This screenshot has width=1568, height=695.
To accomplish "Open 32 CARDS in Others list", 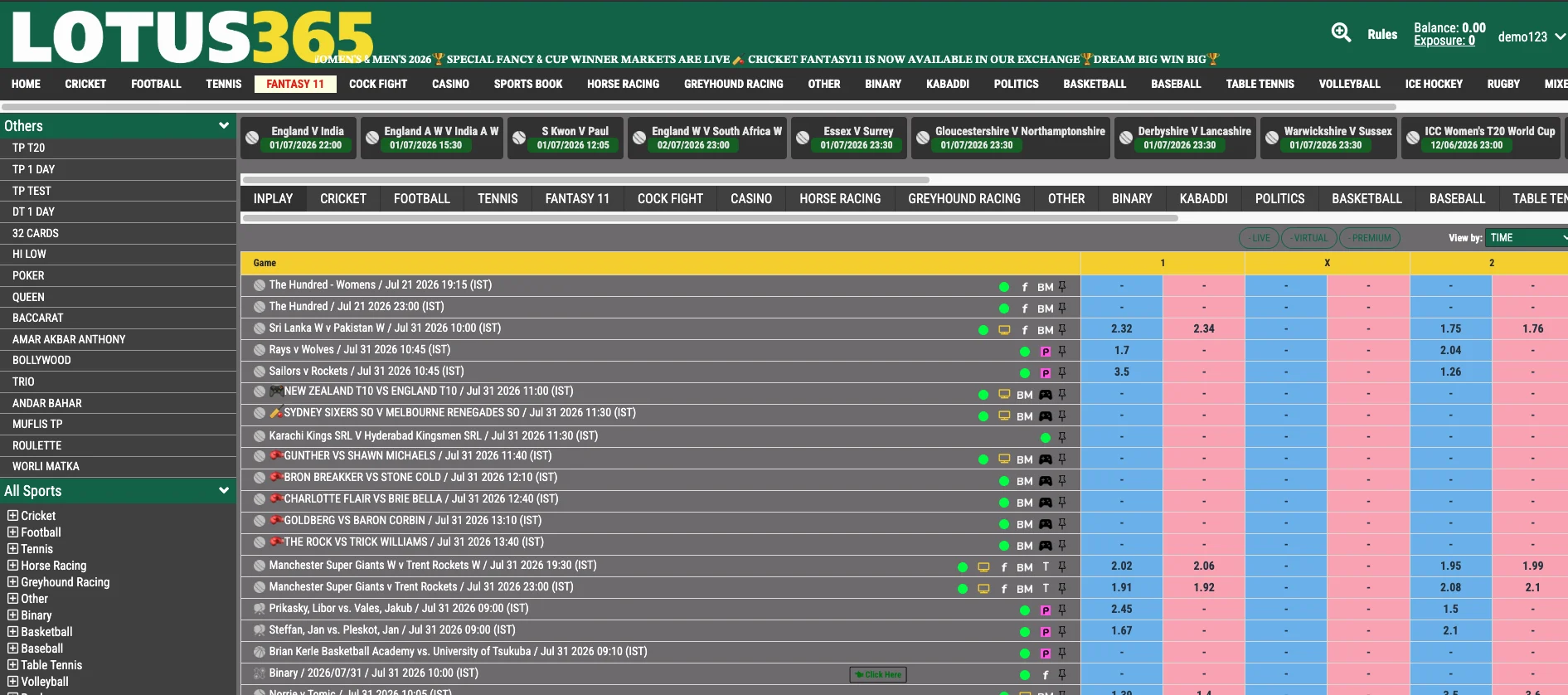I will [35, 233].
